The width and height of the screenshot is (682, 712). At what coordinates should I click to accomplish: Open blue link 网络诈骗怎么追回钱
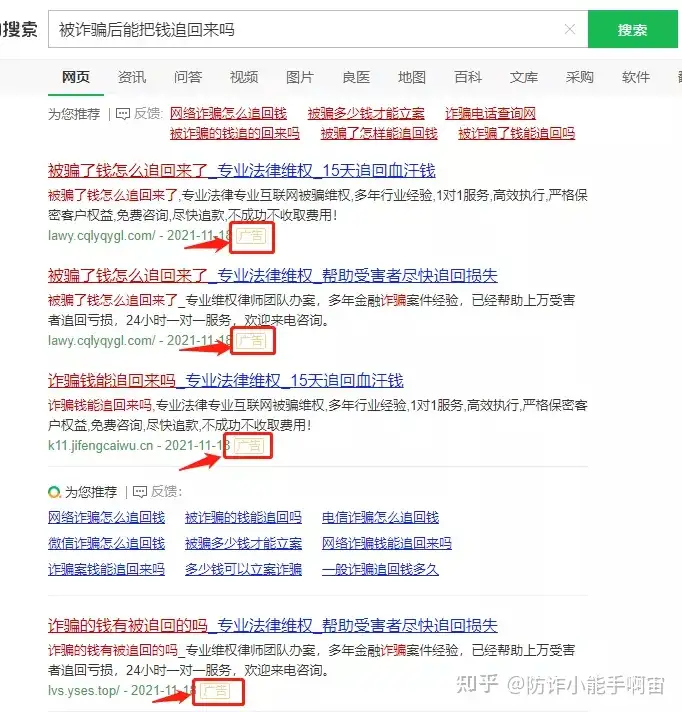tap(107, 518)
